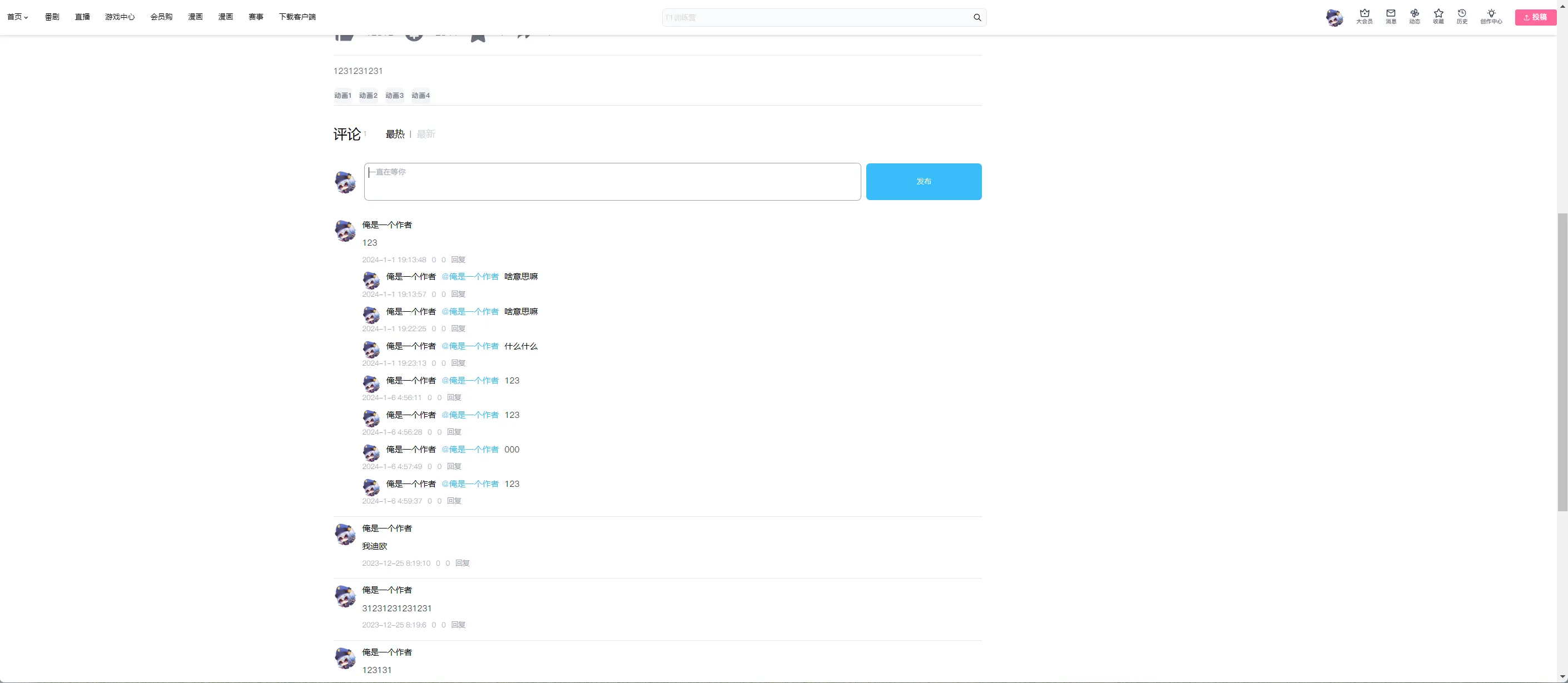Open the 动态 fan icon

pos(1415,17)
